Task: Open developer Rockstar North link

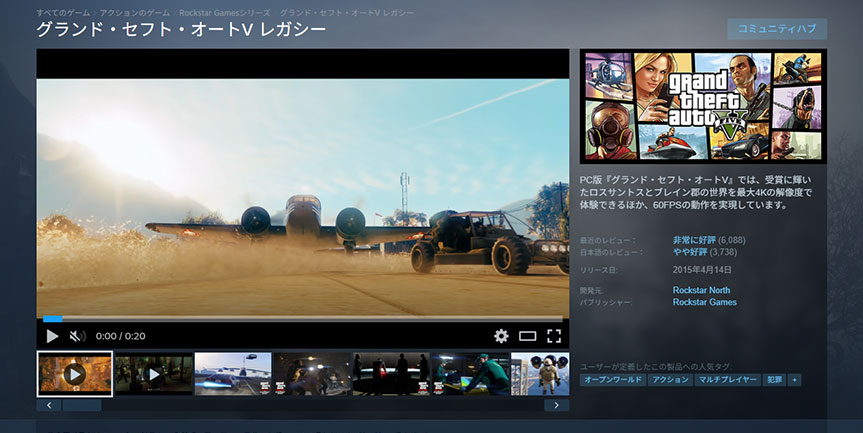Action: (701, 290)
